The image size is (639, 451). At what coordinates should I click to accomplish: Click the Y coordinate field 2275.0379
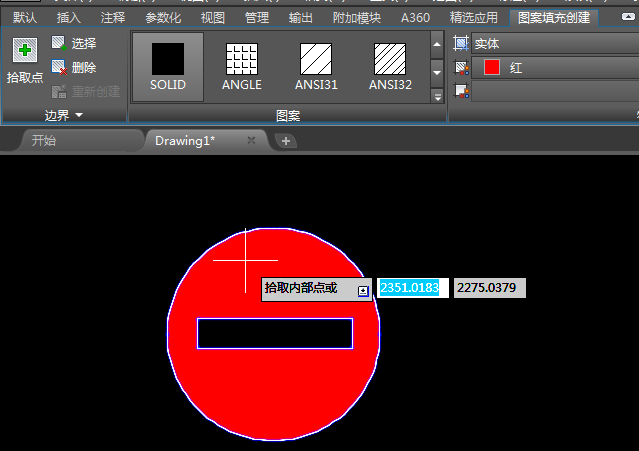click(x=490, y=288)
